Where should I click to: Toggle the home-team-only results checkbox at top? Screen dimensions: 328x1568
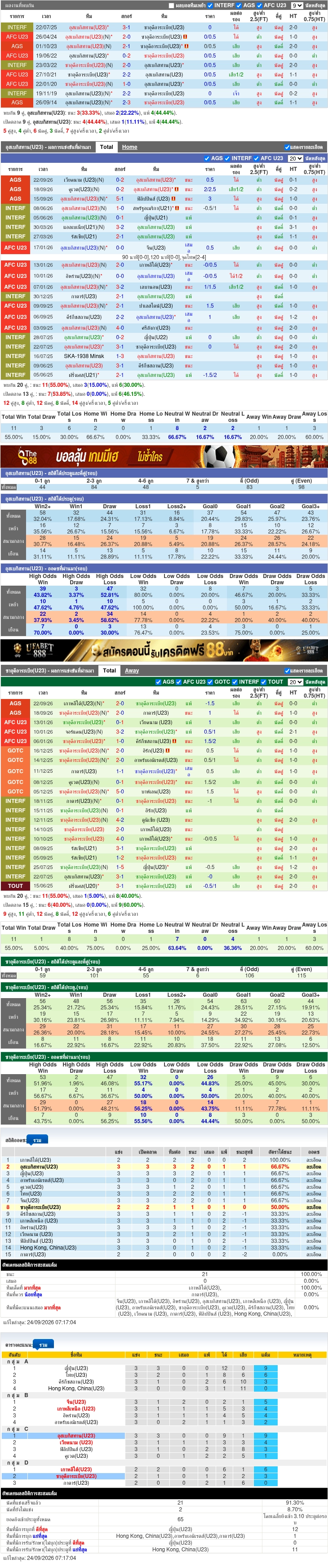pyautogui.click(x=171, y=5)
